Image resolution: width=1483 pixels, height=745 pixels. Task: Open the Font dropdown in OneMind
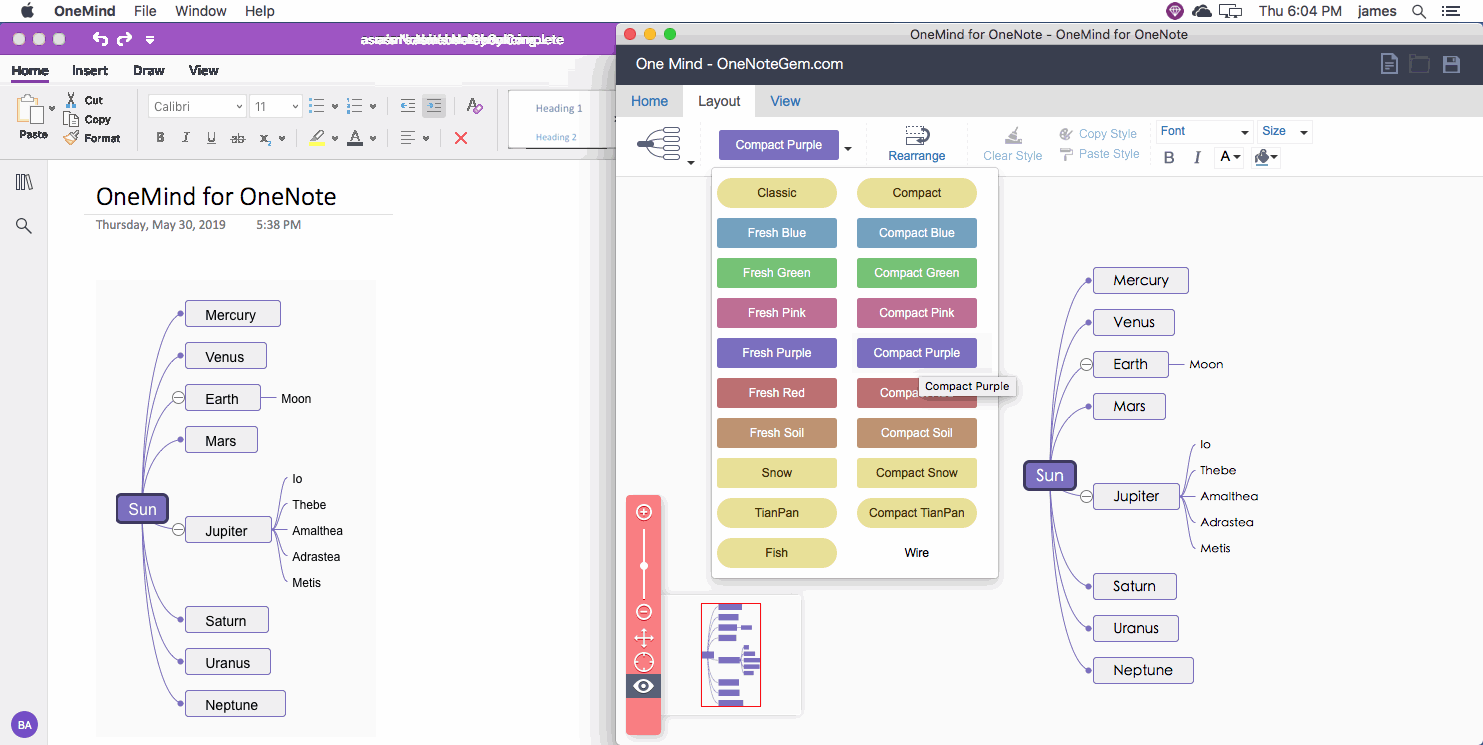(1205, 132)
